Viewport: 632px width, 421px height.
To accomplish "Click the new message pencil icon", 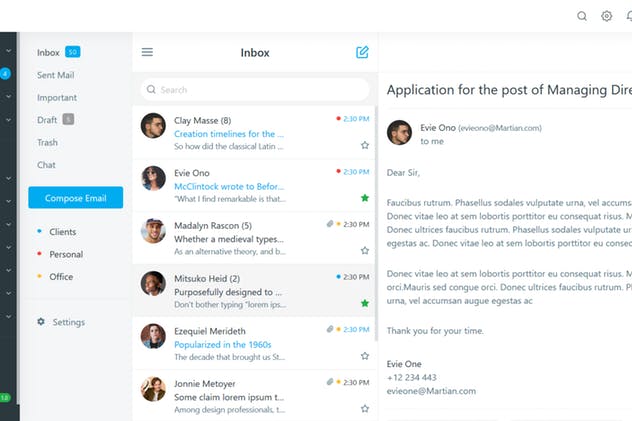I will [x=362, y=52].
